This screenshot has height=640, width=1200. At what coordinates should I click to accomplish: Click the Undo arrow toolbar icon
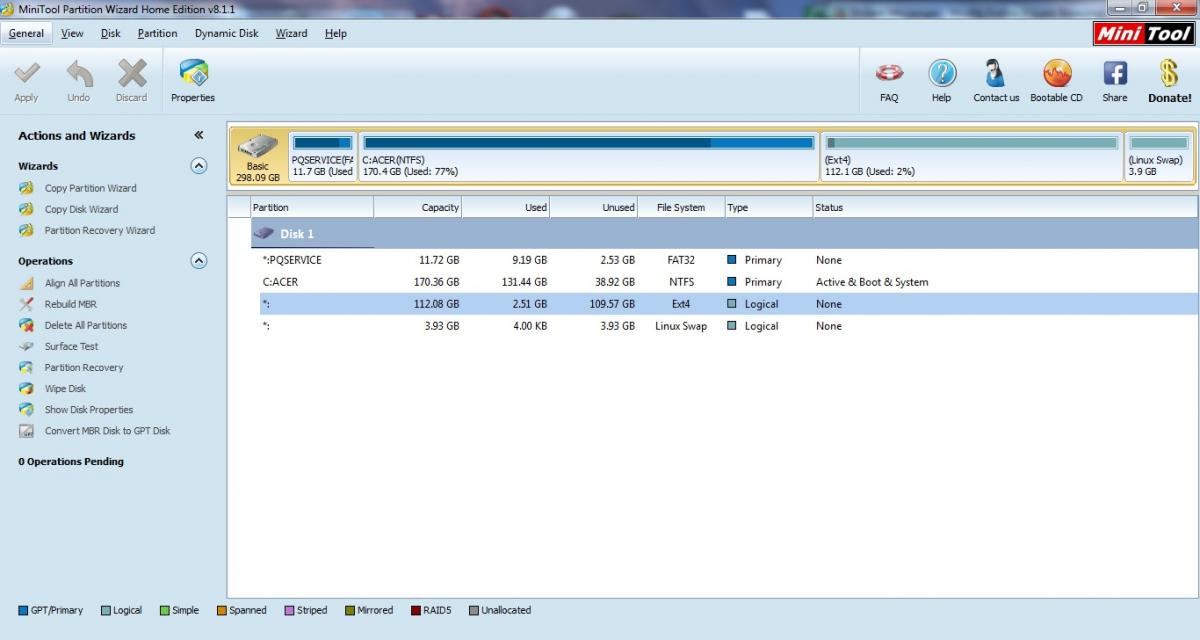[x=79, y=75]
